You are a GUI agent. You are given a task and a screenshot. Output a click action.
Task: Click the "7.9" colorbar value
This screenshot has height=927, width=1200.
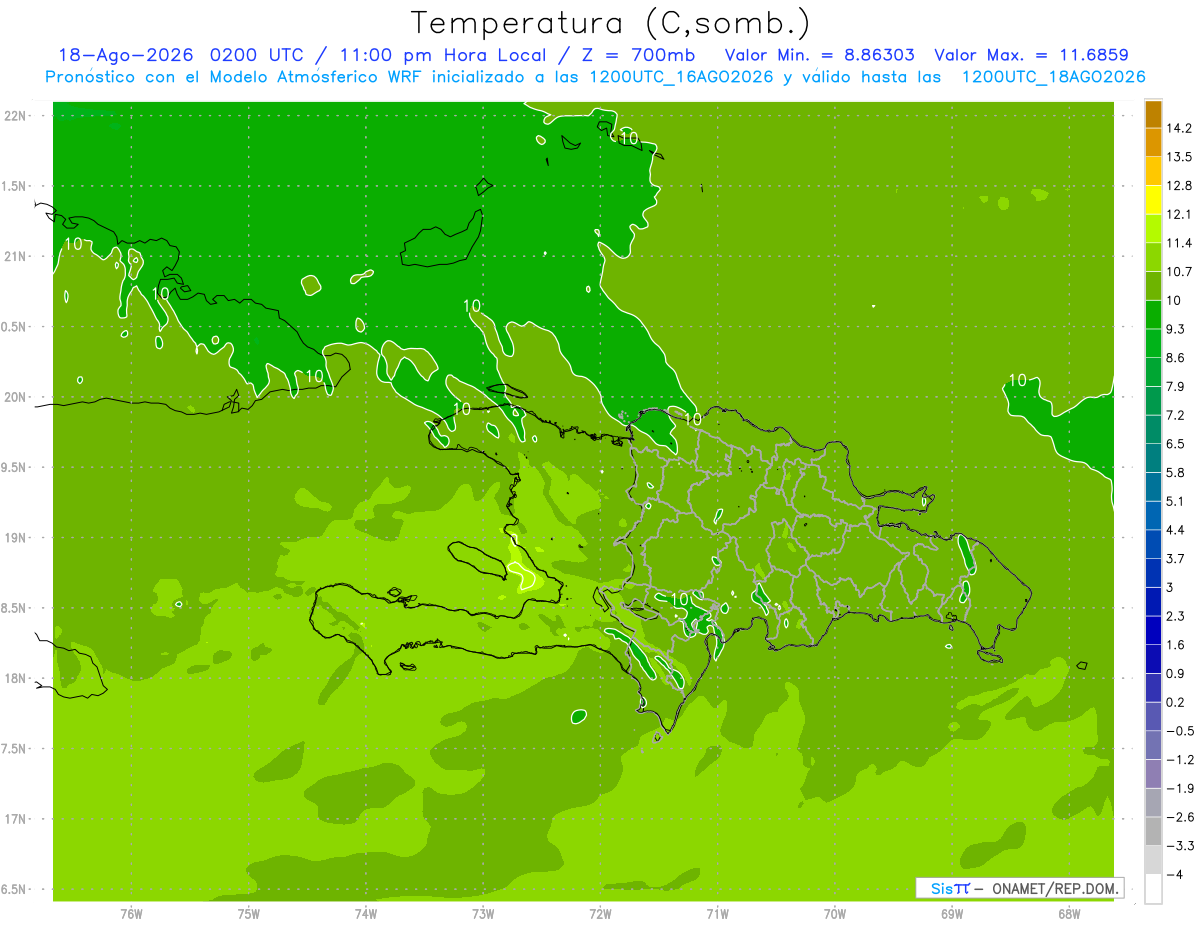tap(1175, 386)
